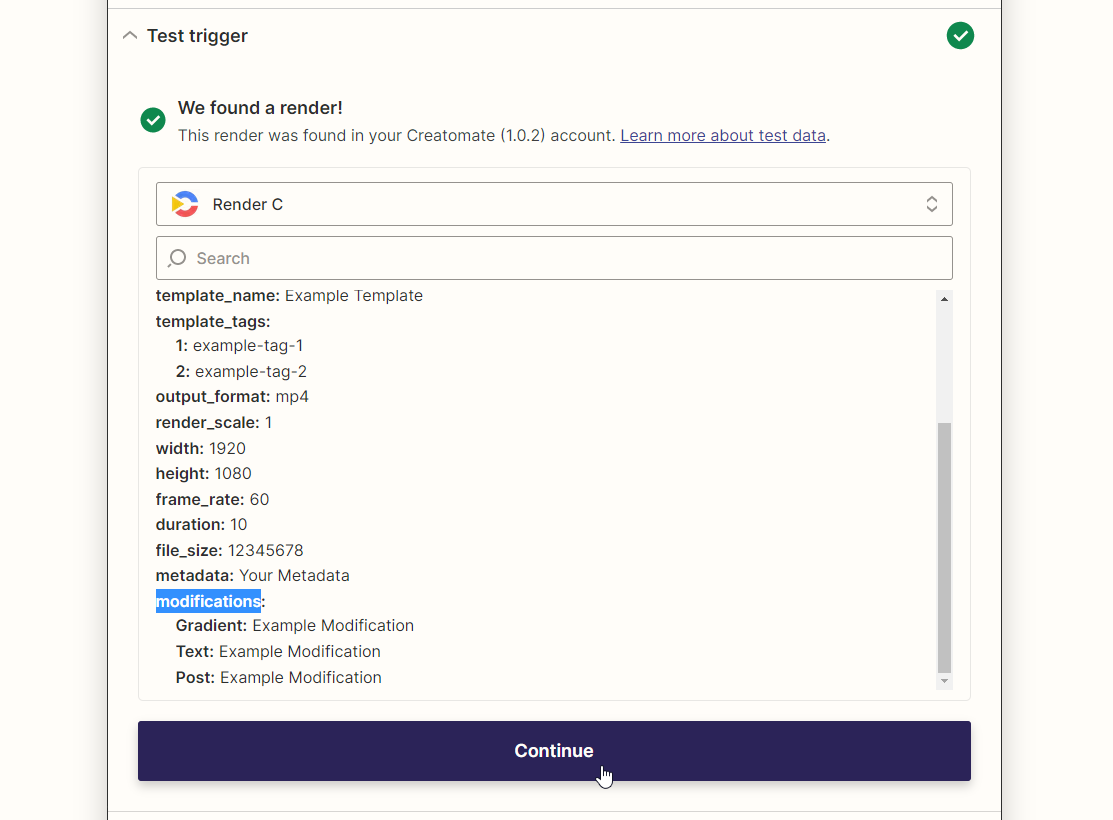
Task: Open the Render C record dropdown
Action: pyautogui.click(x=554, y=204)
